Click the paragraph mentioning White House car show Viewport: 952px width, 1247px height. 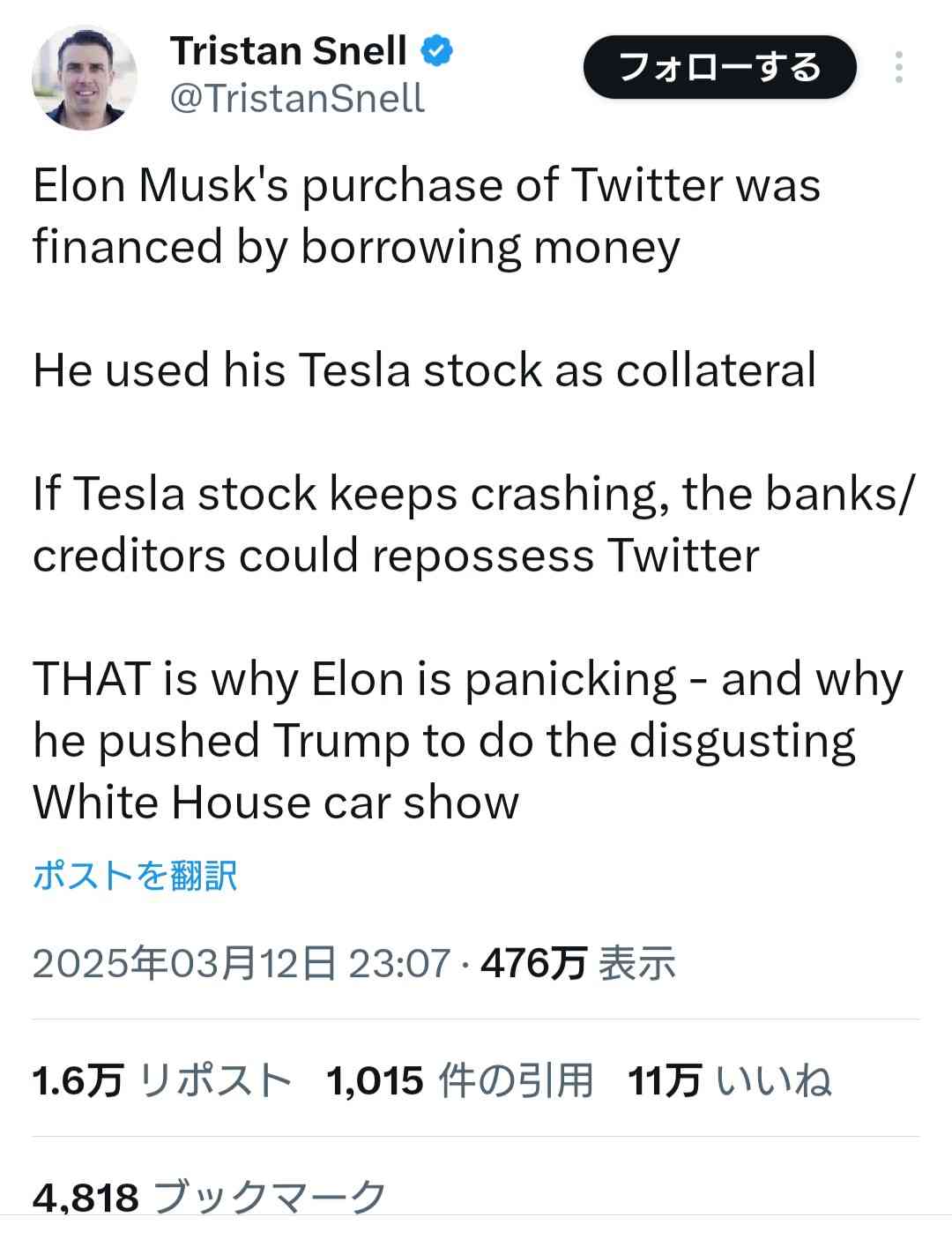468,740
